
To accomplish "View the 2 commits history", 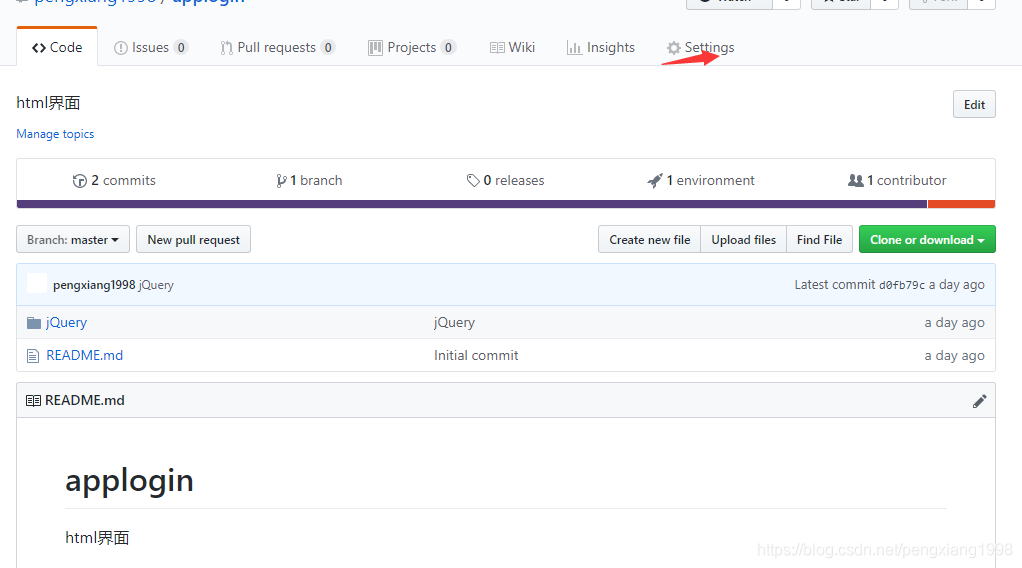I will pos(114,181).
